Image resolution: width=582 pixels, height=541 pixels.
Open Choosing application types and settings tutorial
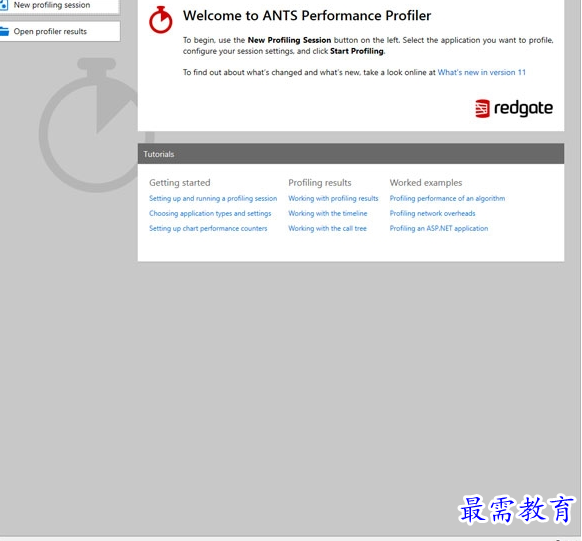coord(210,213)
